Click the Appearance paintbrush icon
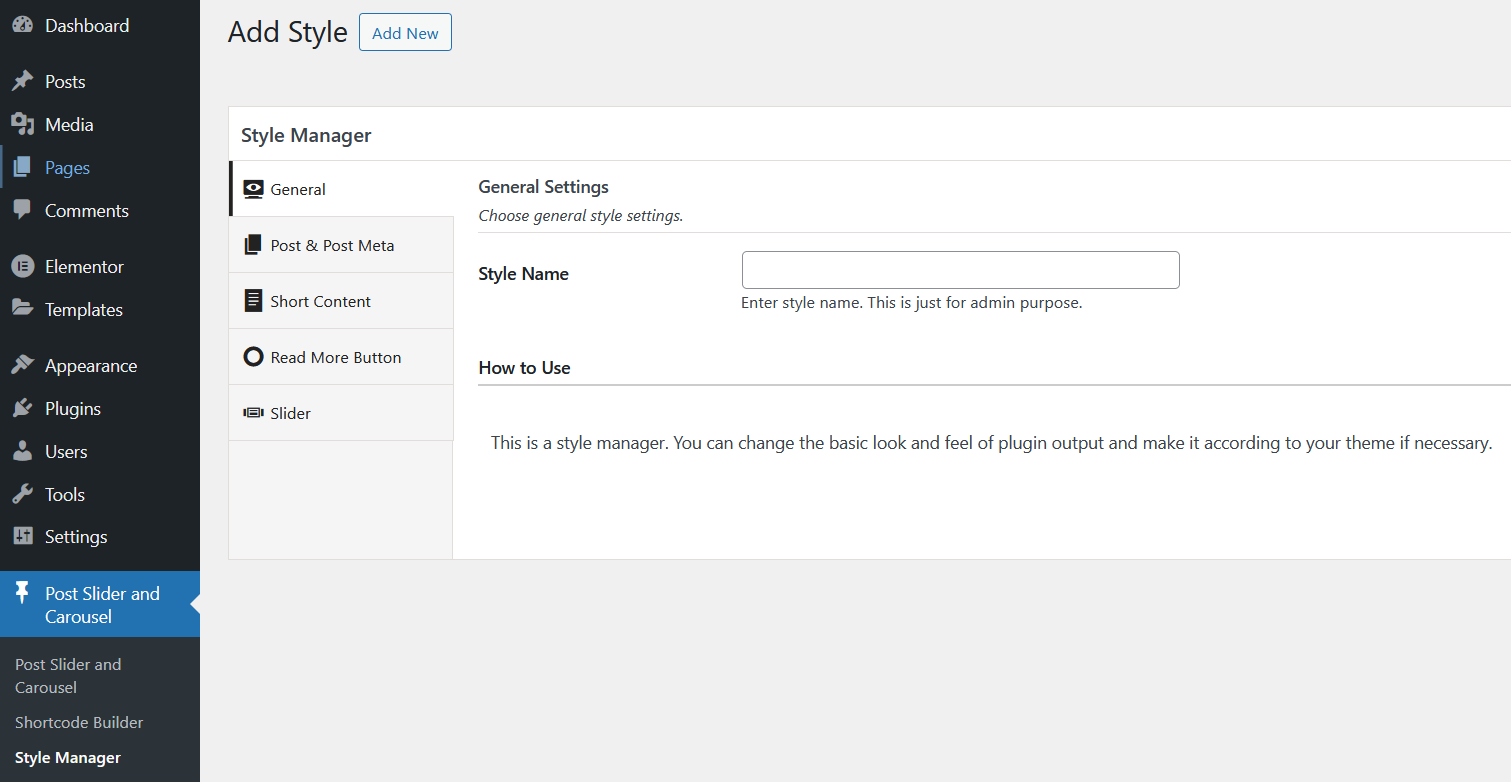This screenshot has width=1511, height=782. pos(22,366)
